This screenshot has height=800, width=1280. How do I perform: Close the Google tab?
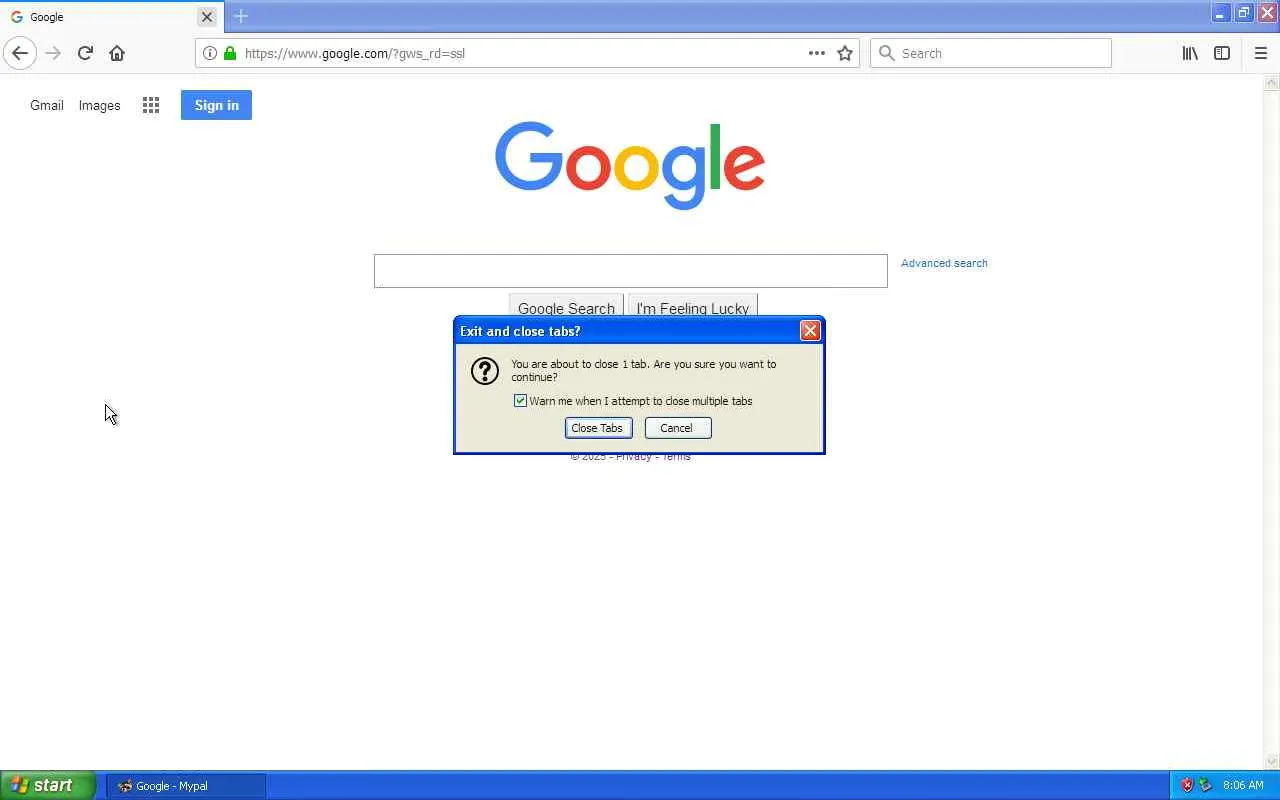(x=207, y=17)
